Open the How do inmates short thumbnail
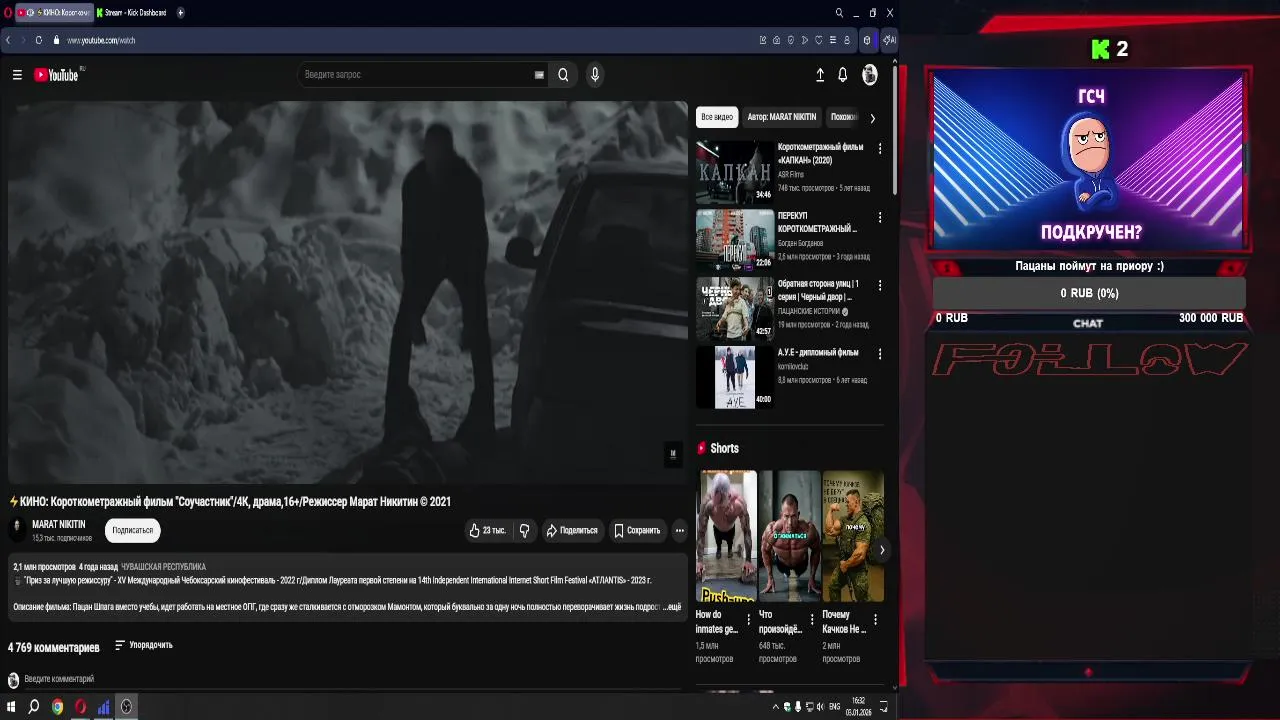 click(x=726, y=536)
